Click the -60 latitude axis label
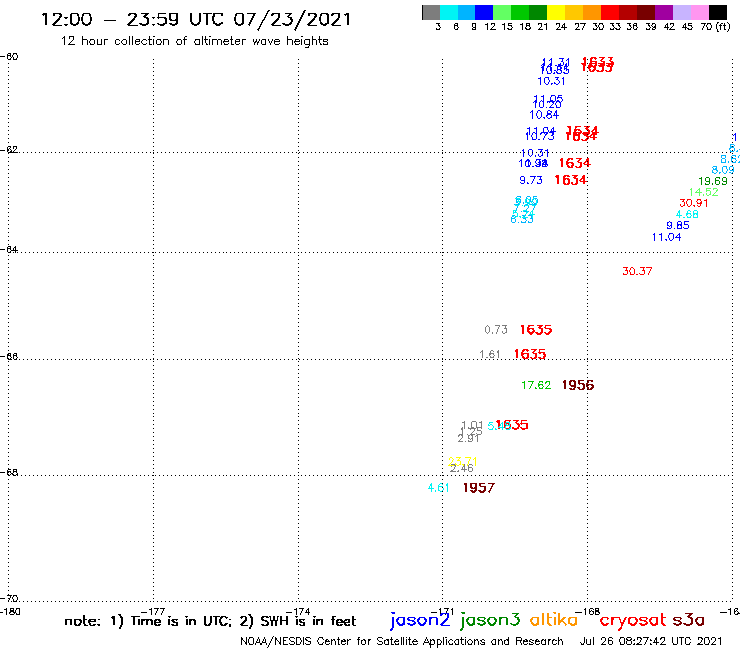This screenshot has width=740, height=650. tap(9, 57)
